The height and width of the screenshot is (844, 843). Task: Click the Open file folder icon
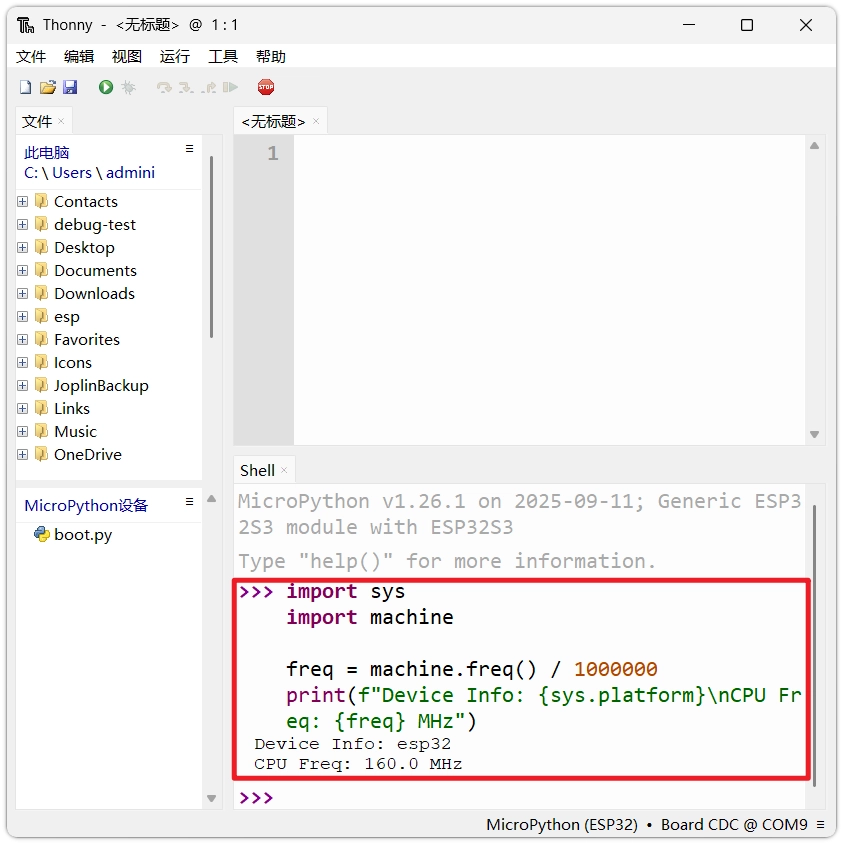click(47, 88)
